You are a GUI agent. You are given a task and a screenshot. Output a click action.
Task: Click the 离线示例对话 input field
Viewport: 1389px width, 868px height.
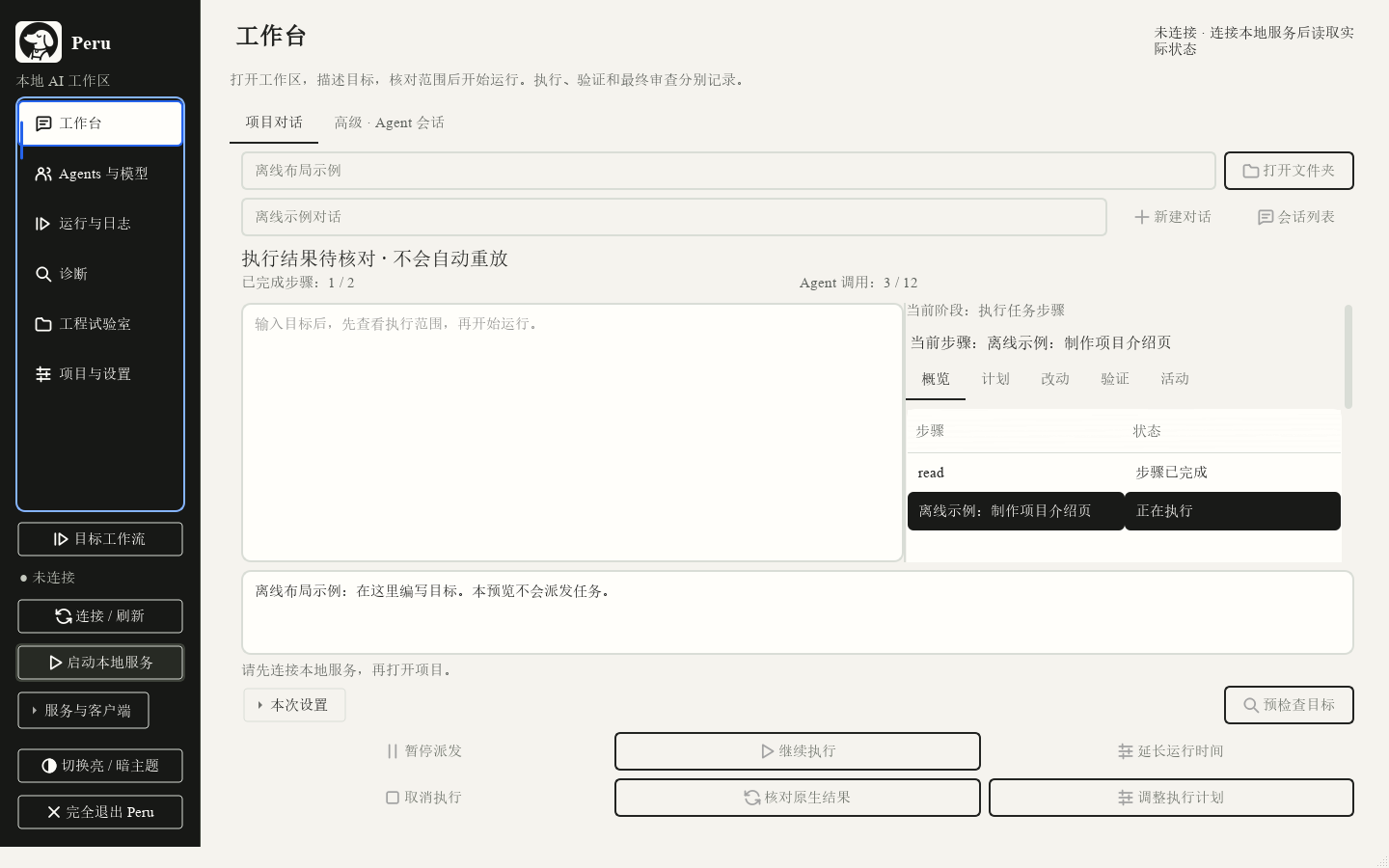674,217
